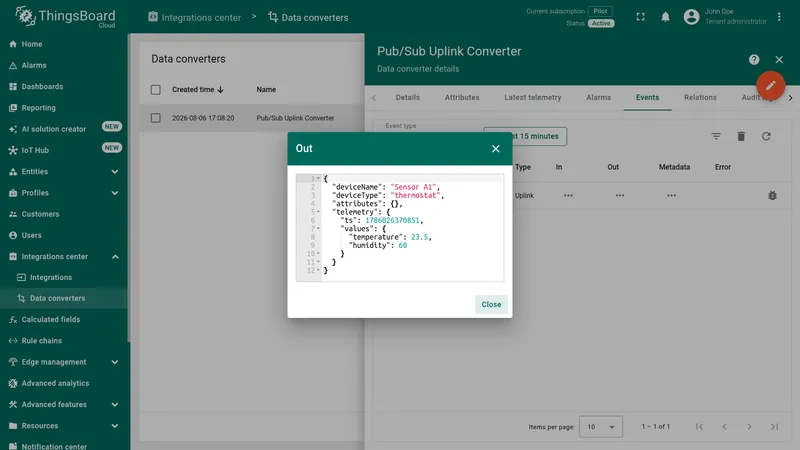Select the Pub/Sub Uplink Converter name cell
Viewport: 800px width, 450px height.
pyautogui.click(x=295, y=118)
